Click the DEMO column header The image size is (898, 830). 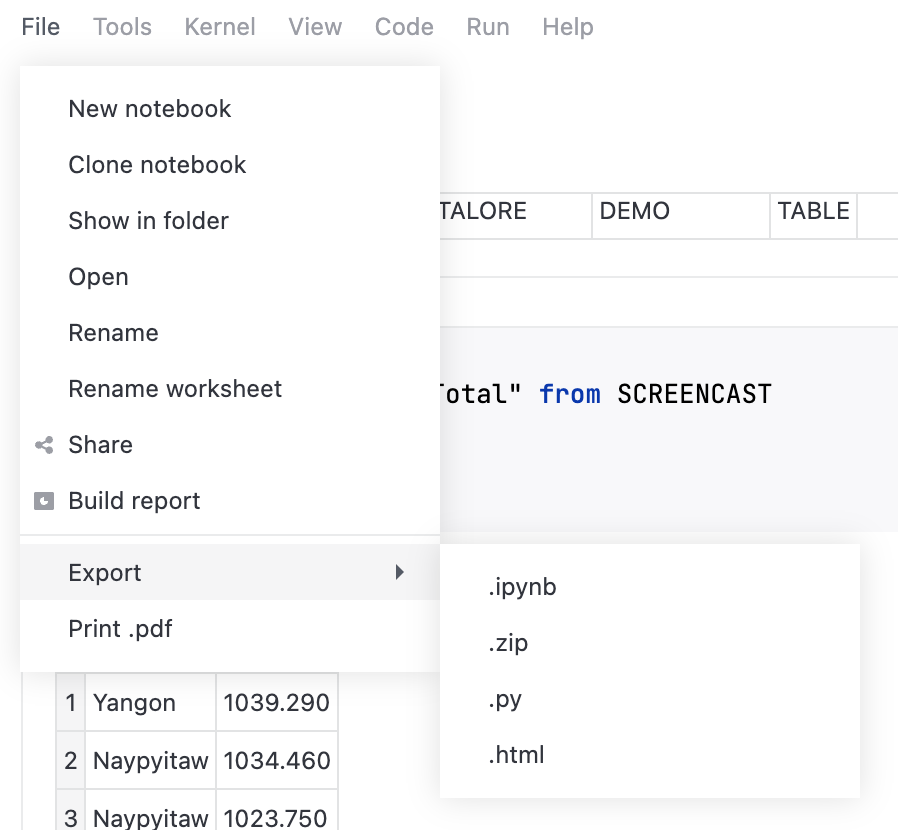[x=634, y=211]
